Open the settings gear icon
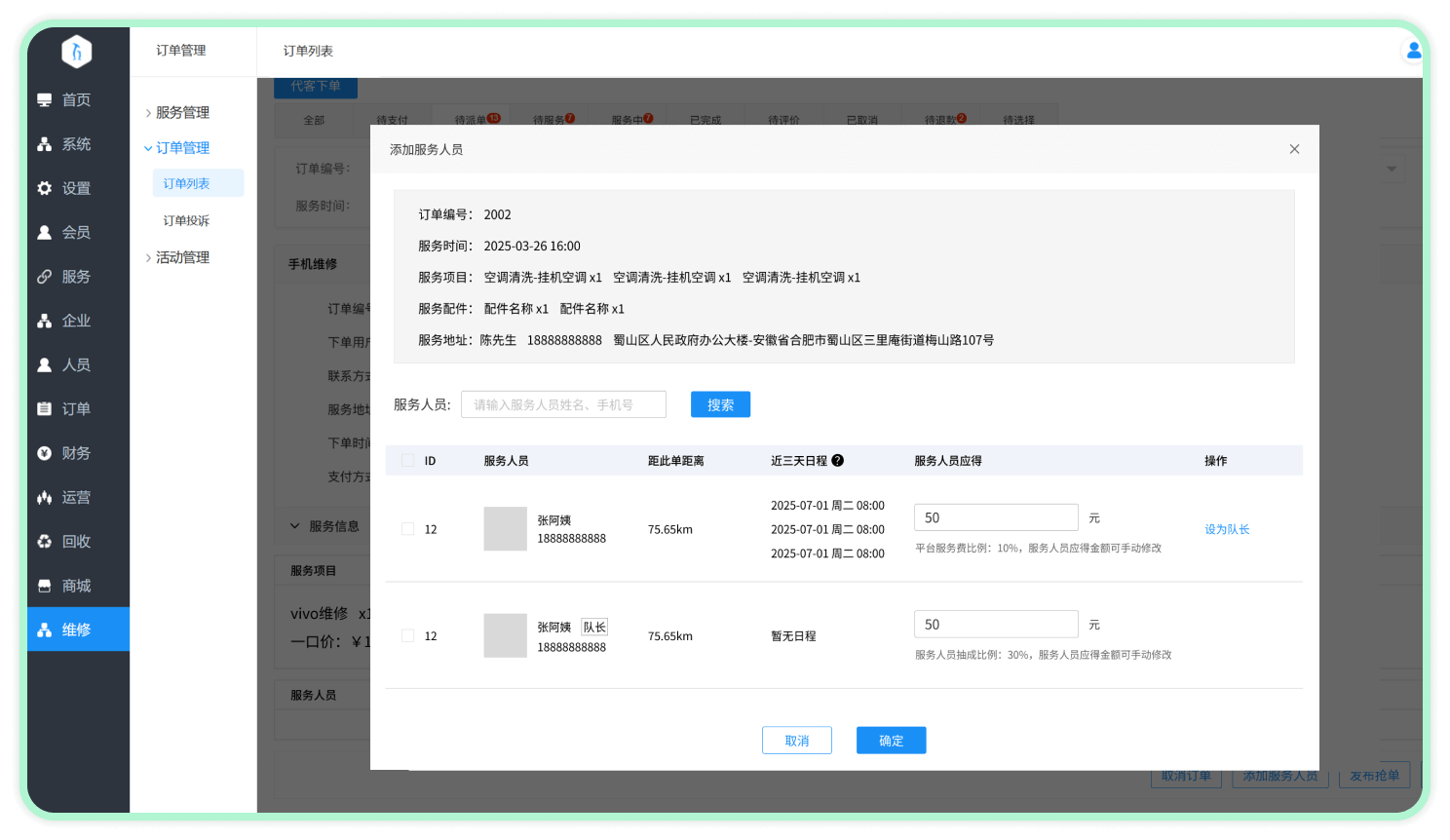This screenshot has width=1450, height=840. [x=45, y=188]
